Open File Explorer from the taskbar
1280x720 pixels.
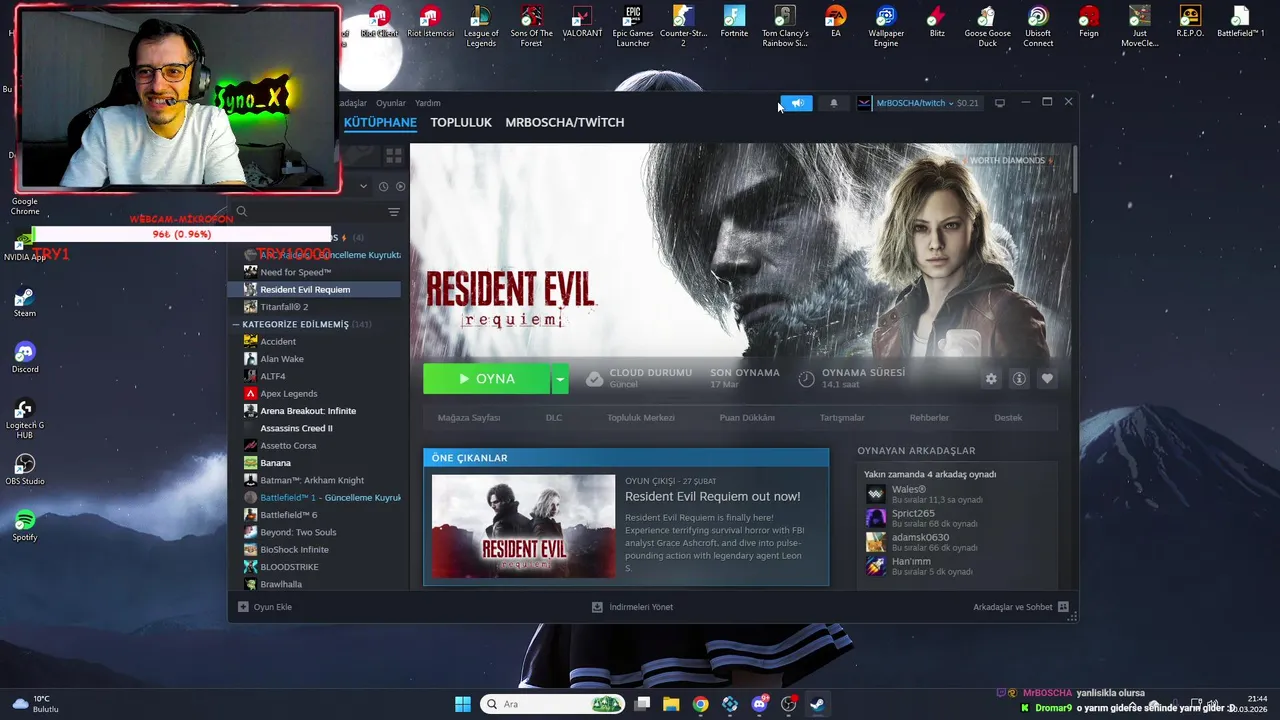tap(670, 704)
